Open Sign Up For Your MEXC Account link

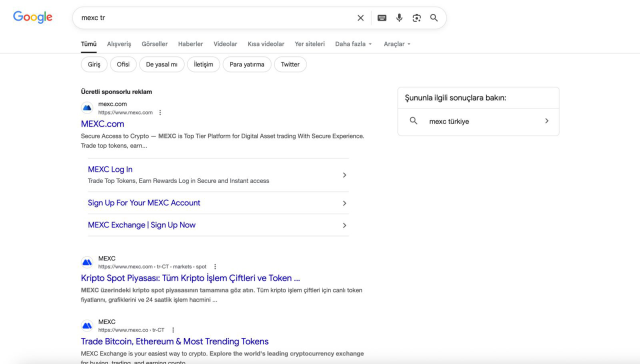point(144,203)
